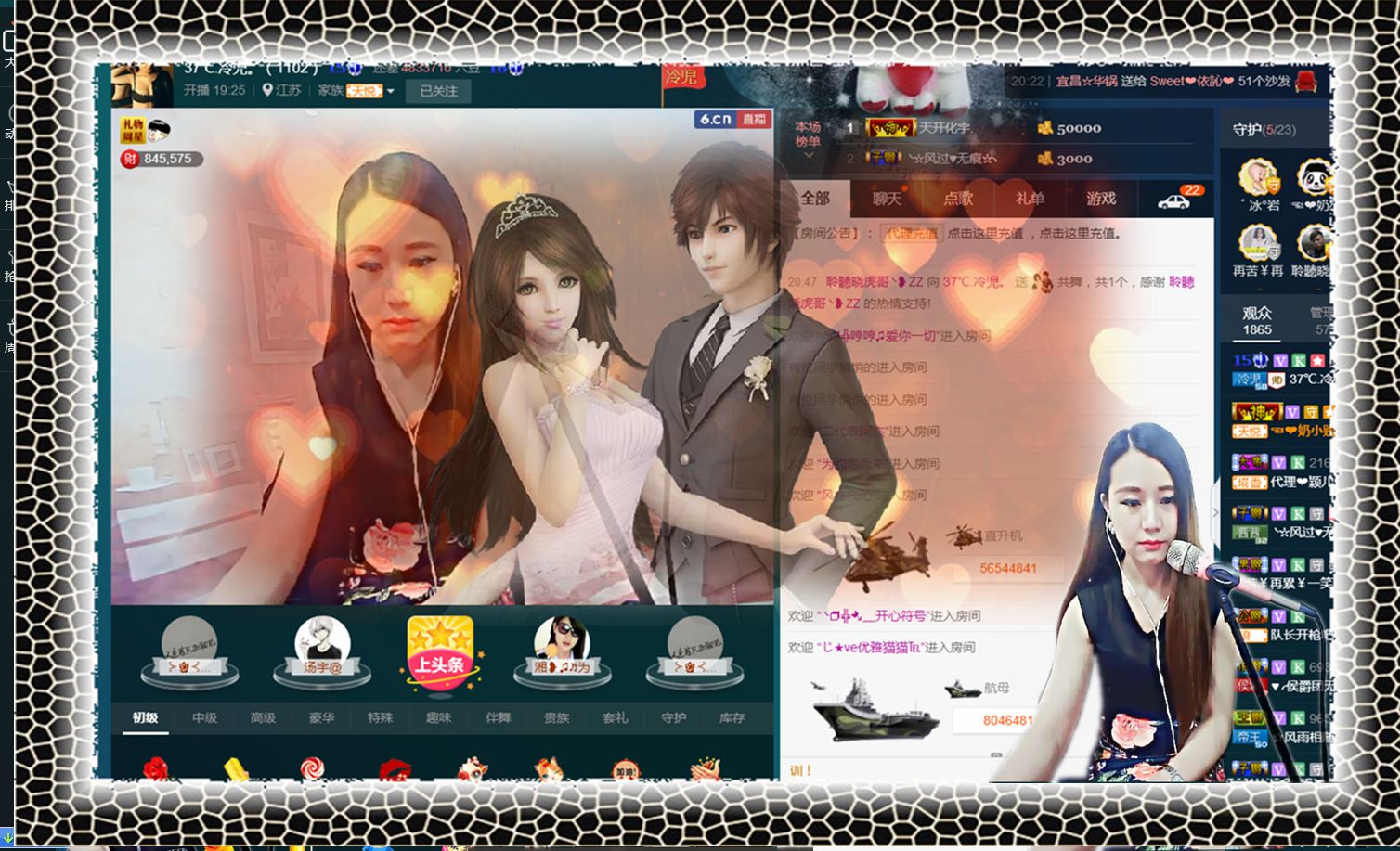The width and height of the screenshot is (1400, 851).
Task: Open the 点歌 song request tab
Action: tap(958, 199)
